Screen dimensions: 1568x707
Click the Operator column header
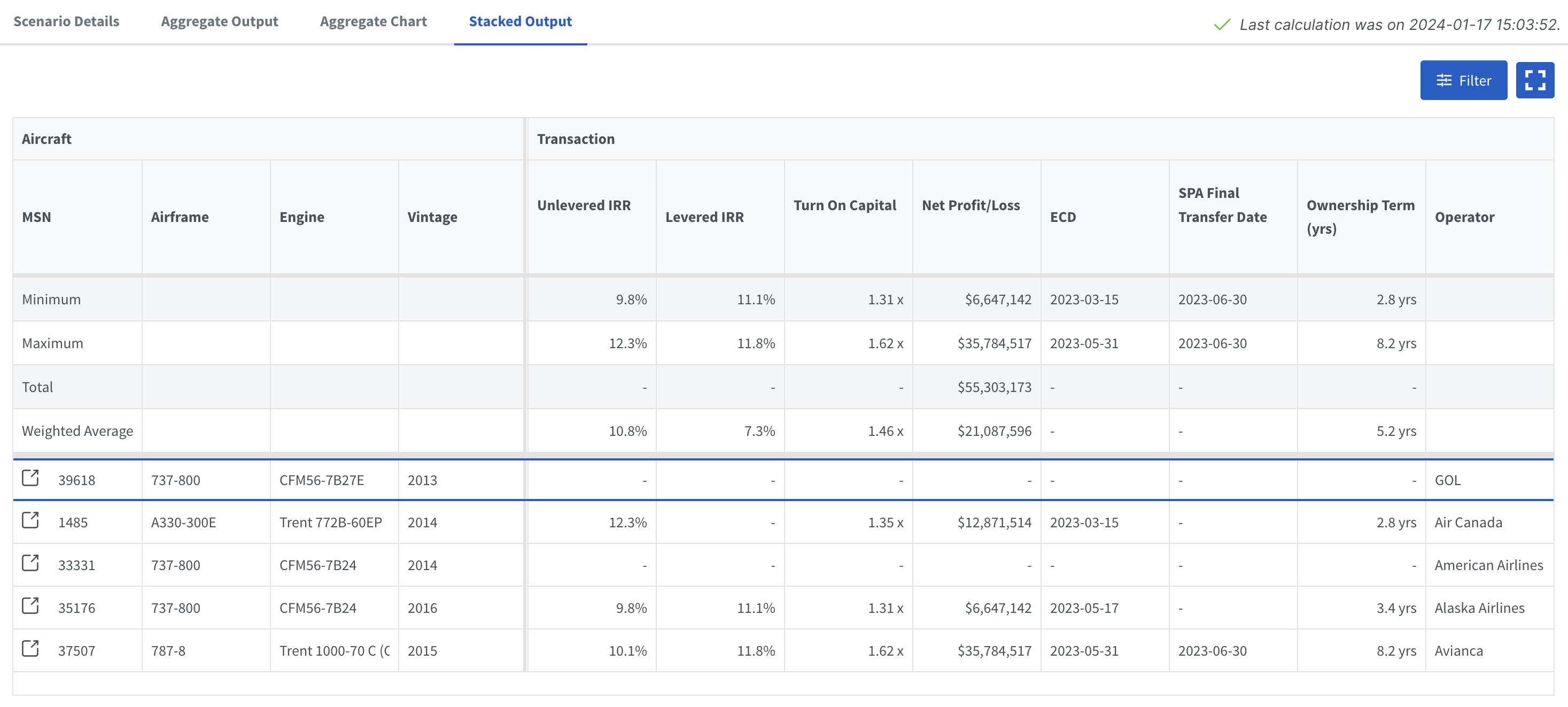1464,217
